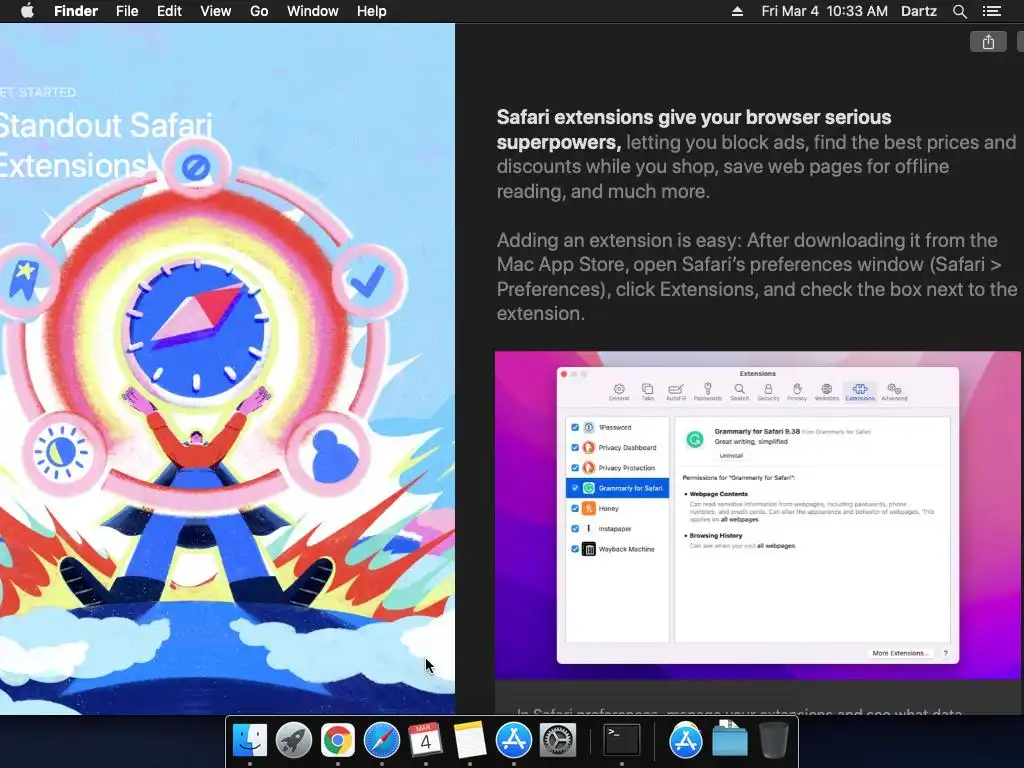Viewport: 1024px width, 768px height.
Task: Open System Preferences gear in the Dock
Action: (558, 741)
